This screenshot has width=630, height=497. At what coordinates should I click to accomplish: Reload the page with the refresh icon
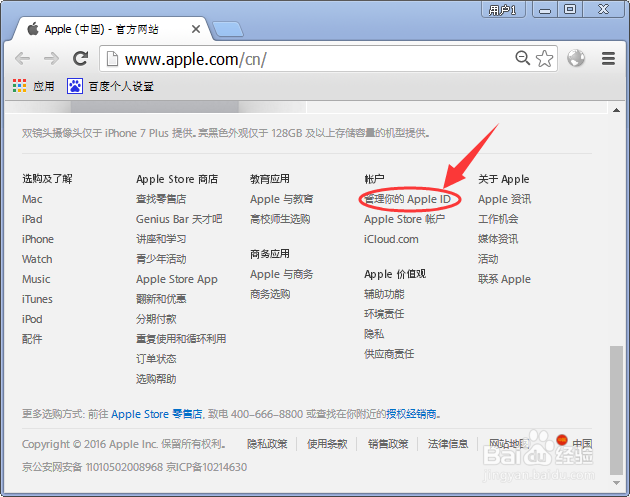(x=80, y=59)
